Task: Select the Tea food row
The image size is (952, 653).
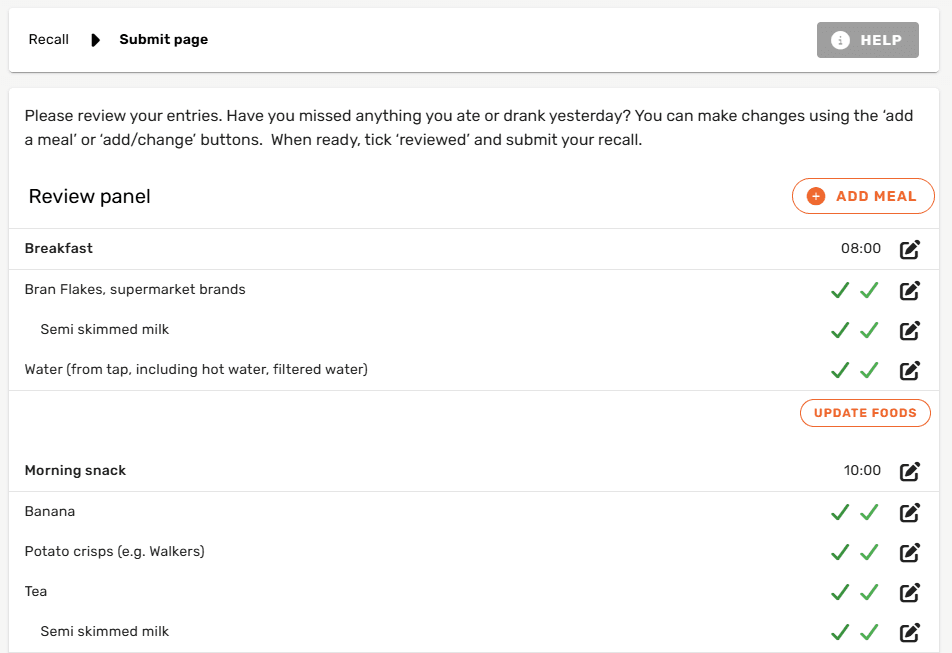Action: tap(474, 592)
